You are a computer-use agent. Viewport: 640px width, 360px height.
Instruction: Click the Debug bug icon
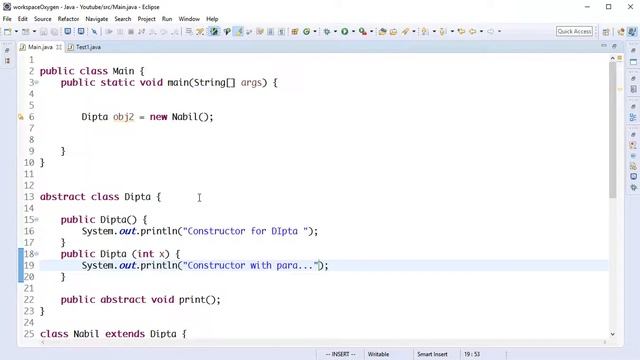[x=327, y=31]
